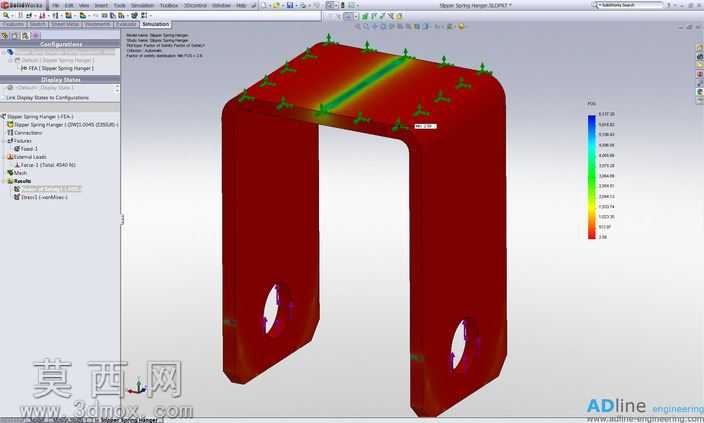Screen dimensions: 704x423
Task: Open the Open document dropdown arrow
Action: pyautogui.click(x=282, y=5)
